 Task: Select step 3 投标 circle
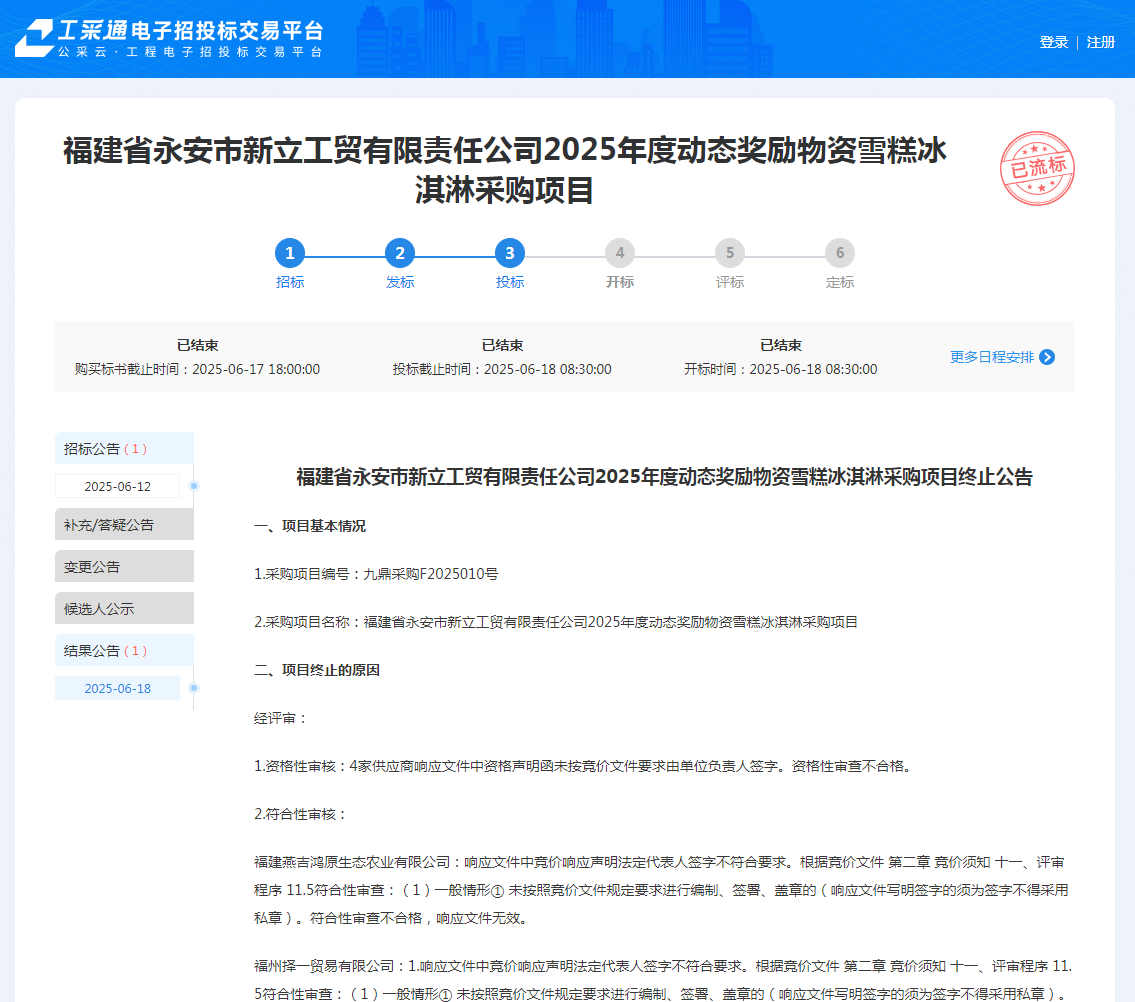pos(510,253)
